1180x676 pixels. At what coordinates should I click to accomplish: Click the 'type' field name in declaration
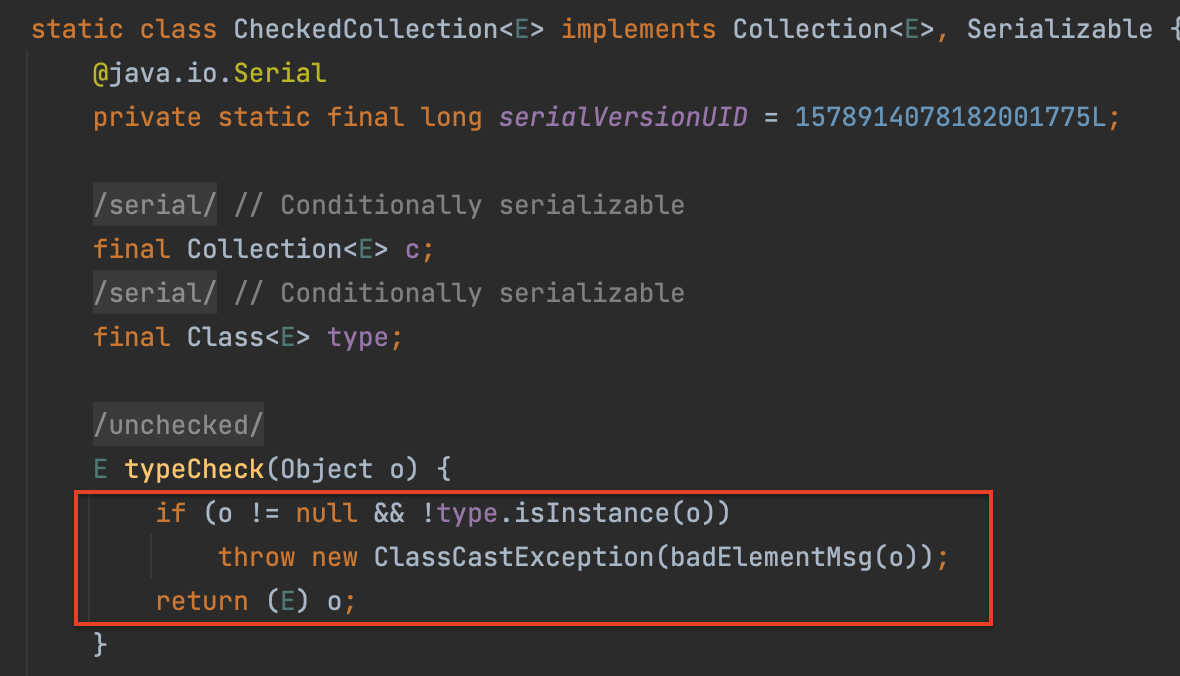358,337
